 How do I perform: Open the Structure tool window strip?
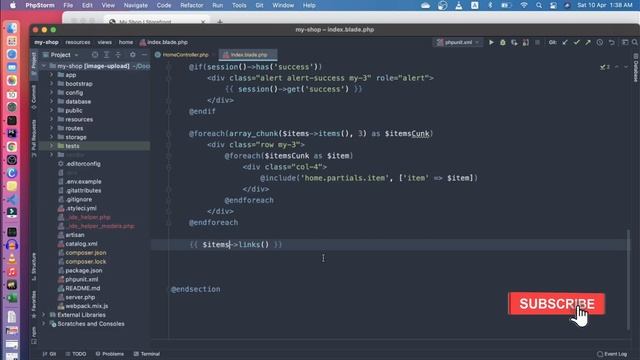(34, 267)
